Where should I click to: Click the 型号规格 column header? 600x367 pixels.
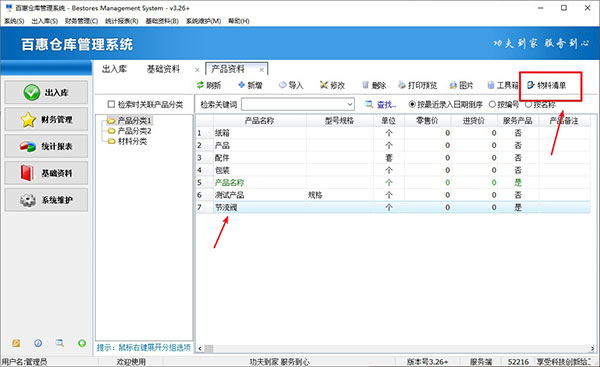click(339, 121)
